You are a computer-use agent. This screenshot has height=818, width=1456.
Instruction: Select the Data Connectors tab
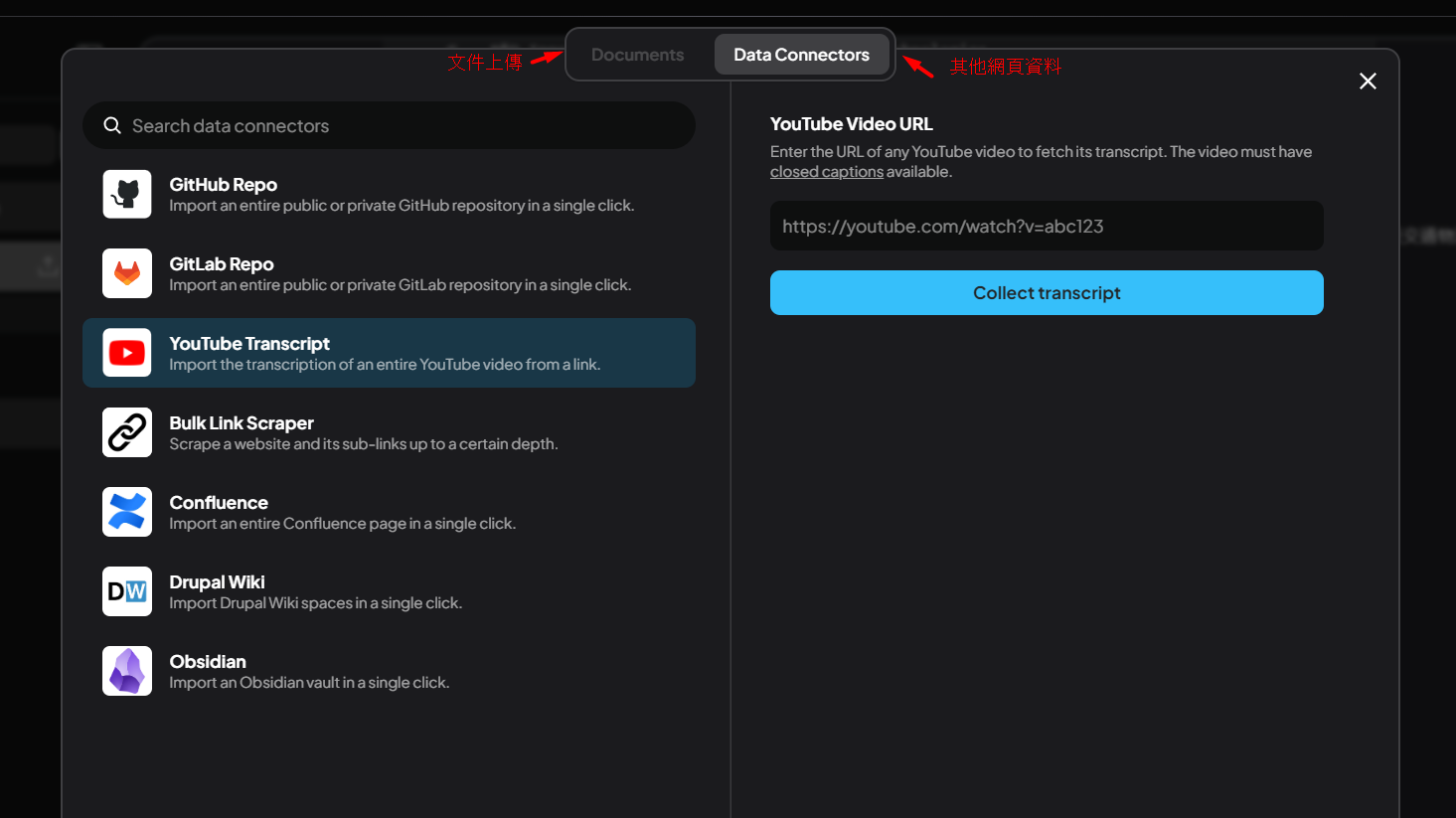(801, 55)
